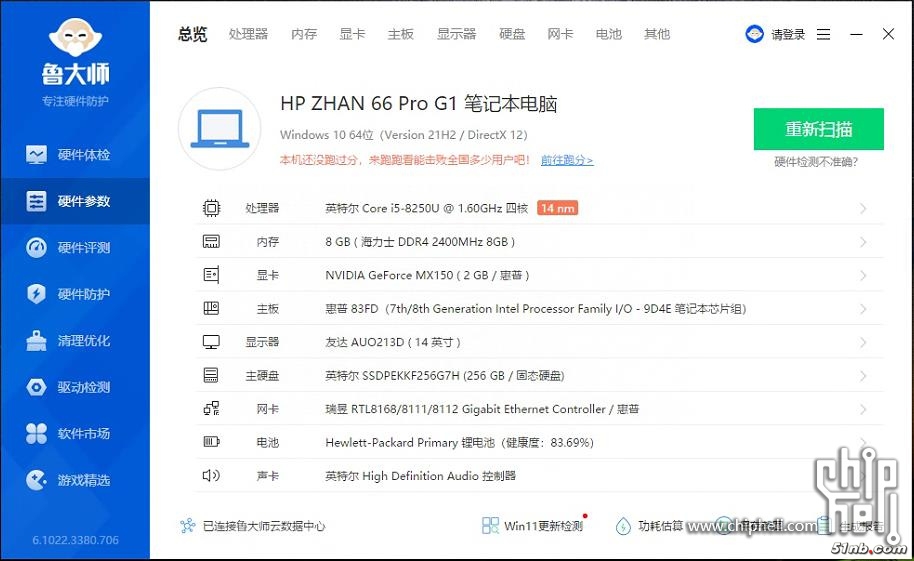Switch to the 处理器 top tab
The height and width of the screenshot is (561, 914).
(x=248, y=34)
